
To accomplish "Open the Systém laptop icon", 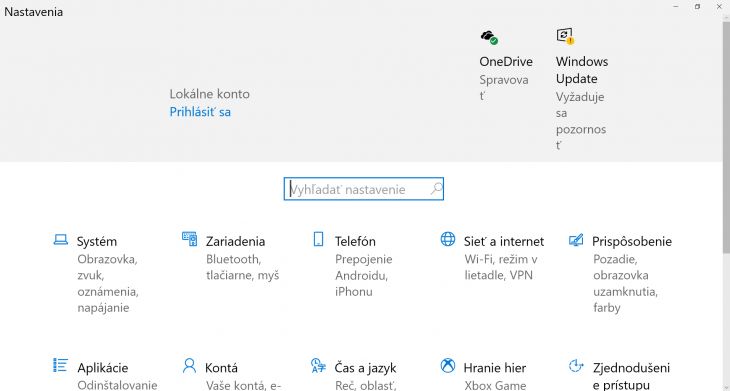I will (x=61, y=240).
